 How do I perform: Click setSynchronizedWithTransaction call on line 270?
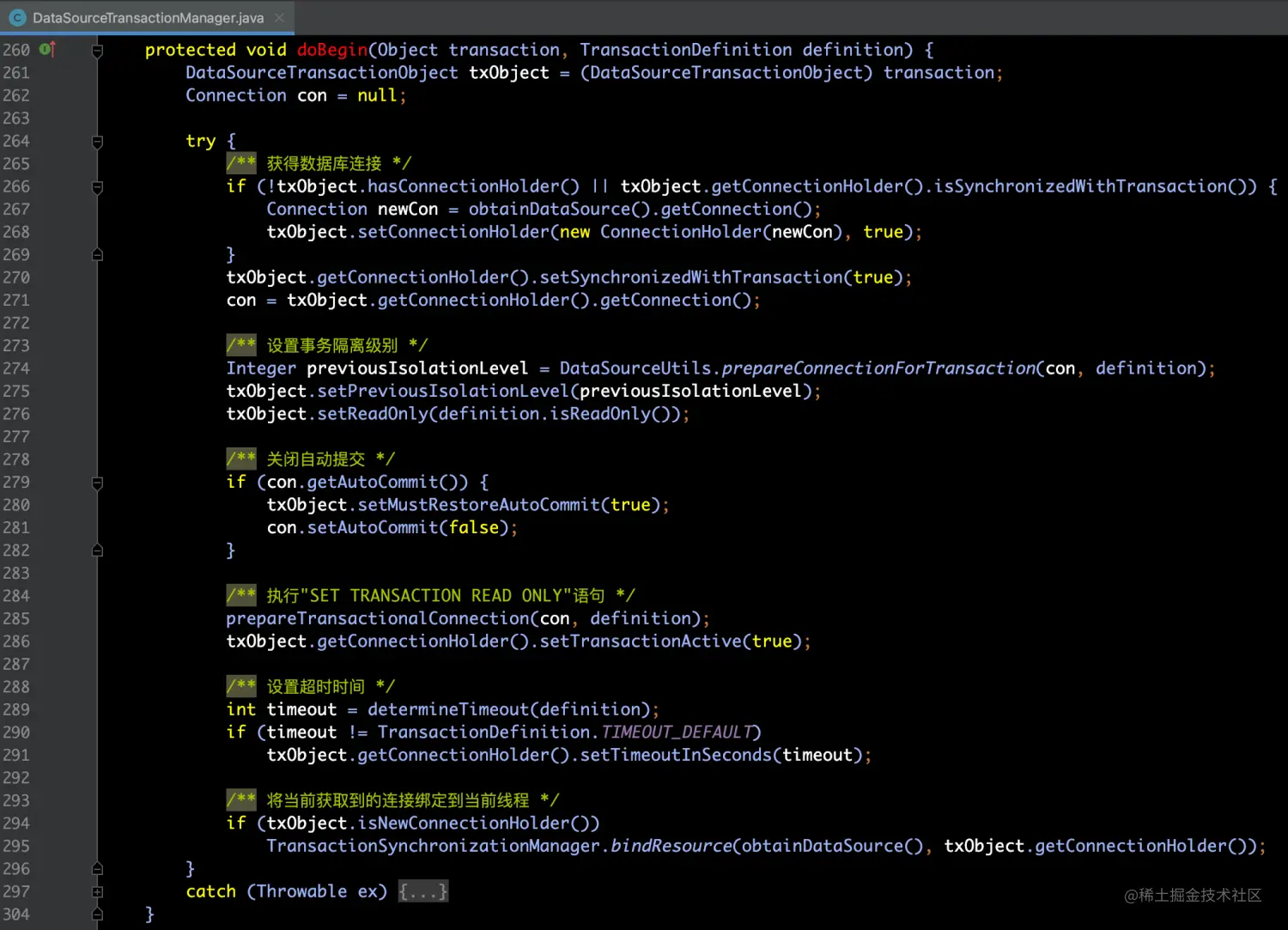[x=691, y=277]
